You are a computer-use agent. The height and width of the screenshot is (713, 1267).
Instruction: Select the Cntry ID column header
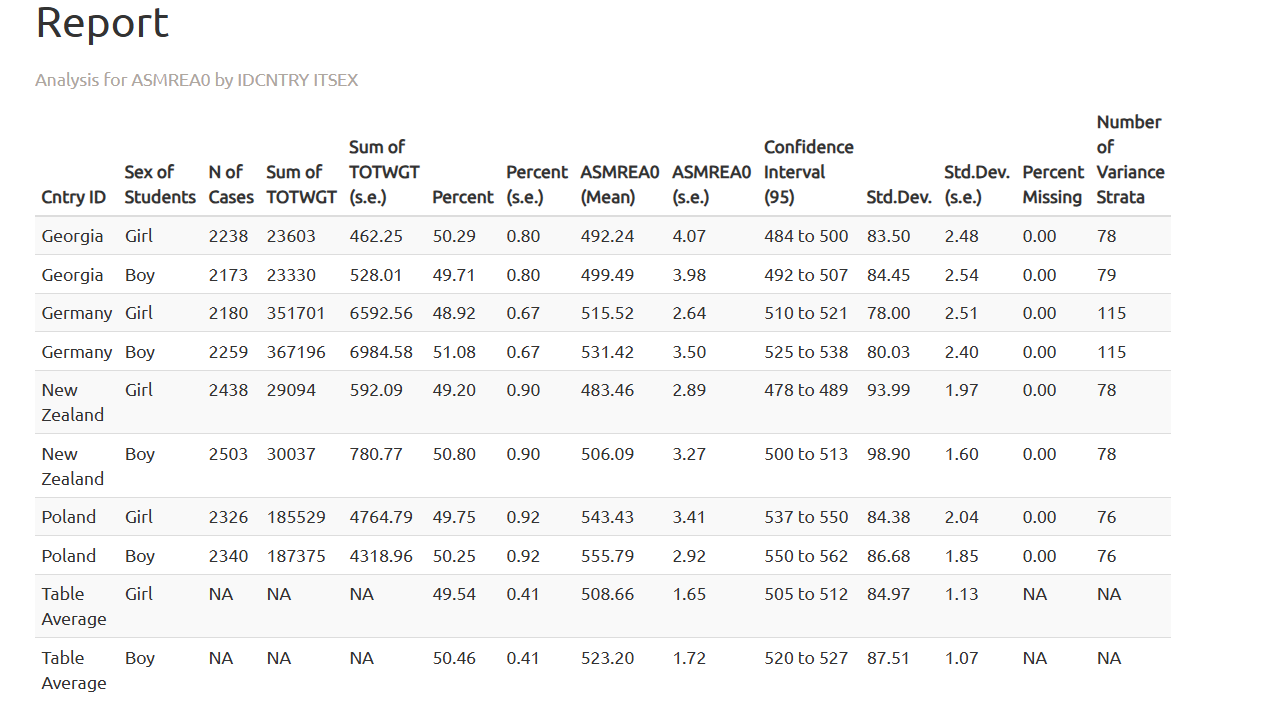click(73, 197)
